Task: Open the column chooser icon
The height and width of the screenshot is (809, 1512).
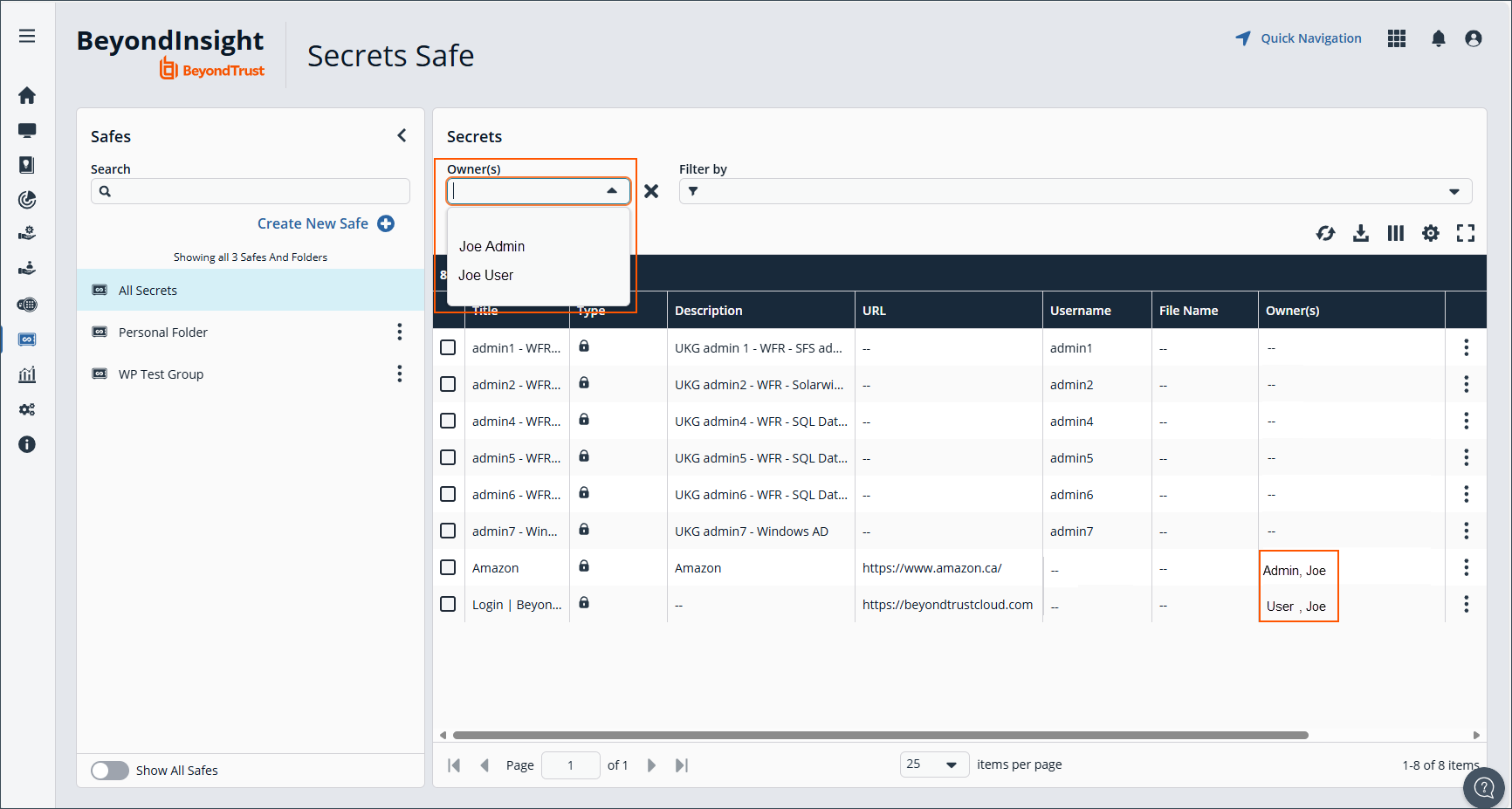Action: pyautogui.click(x=1396, y=233)
